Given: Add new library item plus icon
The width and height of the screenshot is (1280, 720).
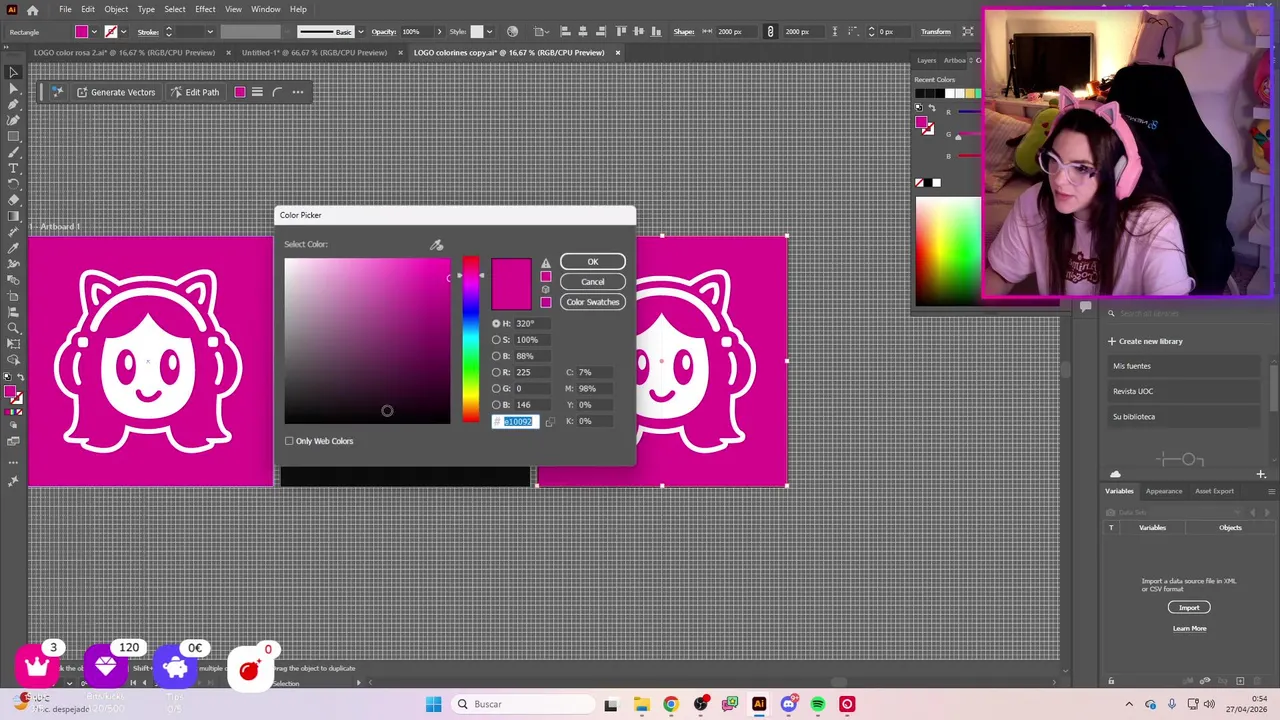Looking at the screenshot, I should pos(1261,474).
